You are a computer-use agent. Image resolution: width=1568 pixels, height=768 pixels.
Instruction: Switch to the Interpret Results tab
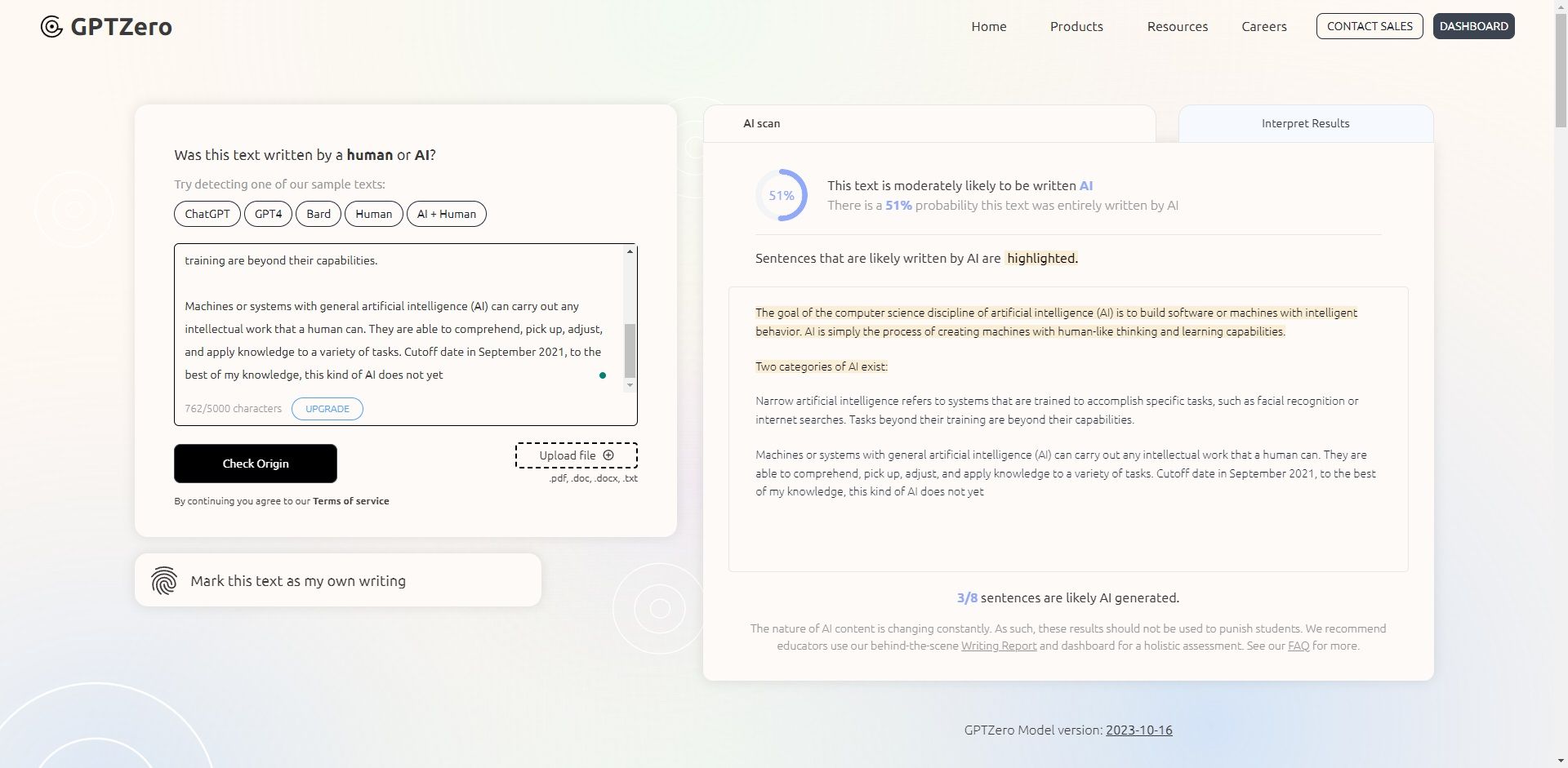pos(1305,123)
